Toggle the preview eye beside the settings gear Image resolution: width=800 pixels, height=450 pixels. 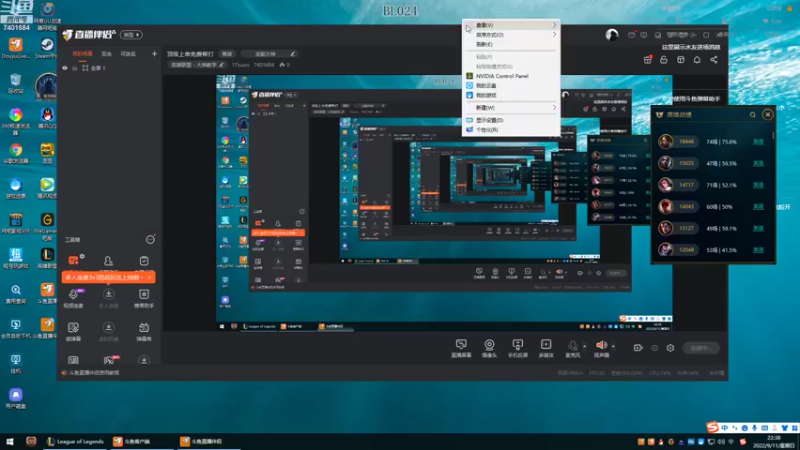pyautogui.click(x=654, y=348)
